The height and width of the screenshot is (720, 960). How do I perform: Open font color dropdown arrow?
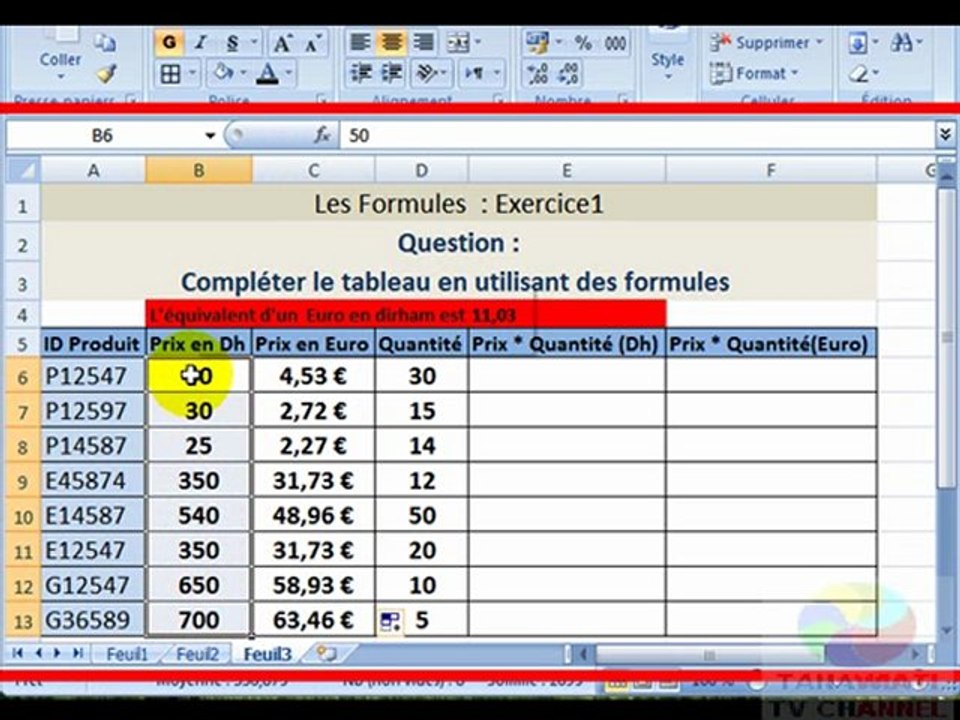click(288, 74)
